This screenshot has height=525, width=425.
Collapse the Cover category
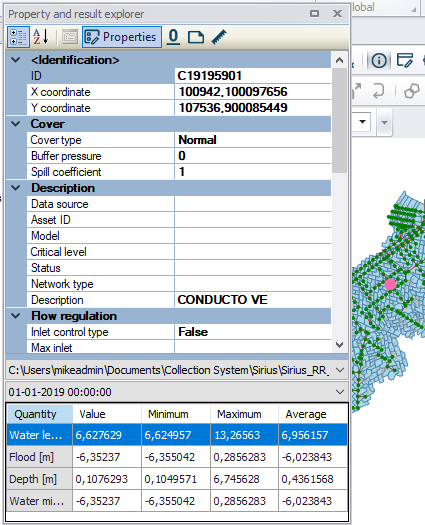tap(16, 124)
